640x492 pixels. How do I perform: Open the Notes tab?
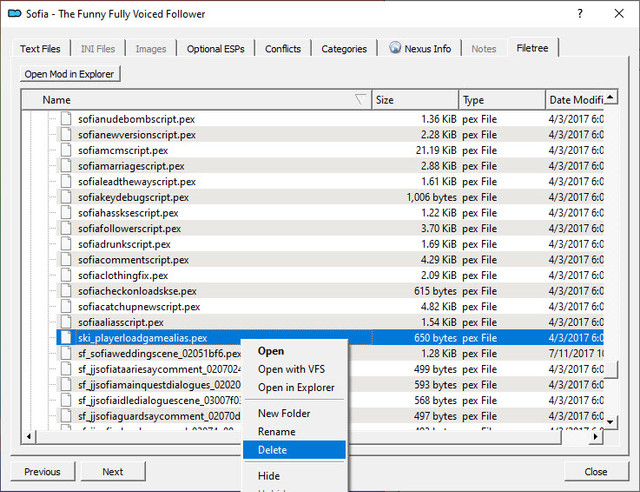pyautogui.click(x=484, y=49)
